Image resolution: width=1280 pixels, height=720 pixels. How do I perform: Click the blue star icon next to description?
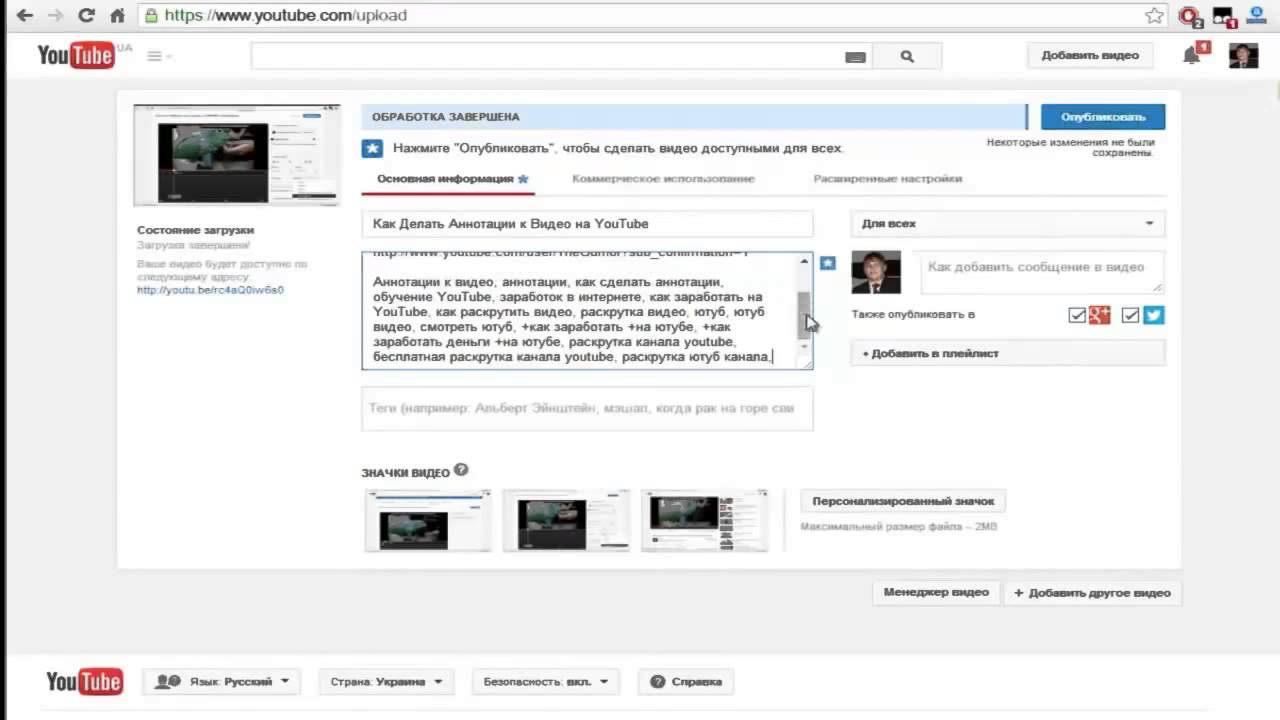pos(827,263)
